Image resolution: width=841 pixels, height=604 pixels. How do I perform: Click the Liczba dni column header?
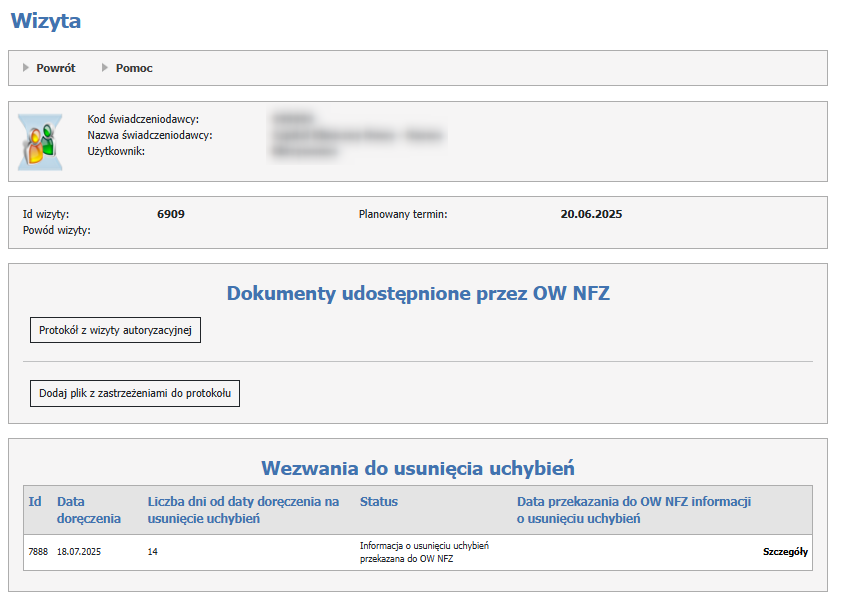pyautogui.click(x=243, y=509)
